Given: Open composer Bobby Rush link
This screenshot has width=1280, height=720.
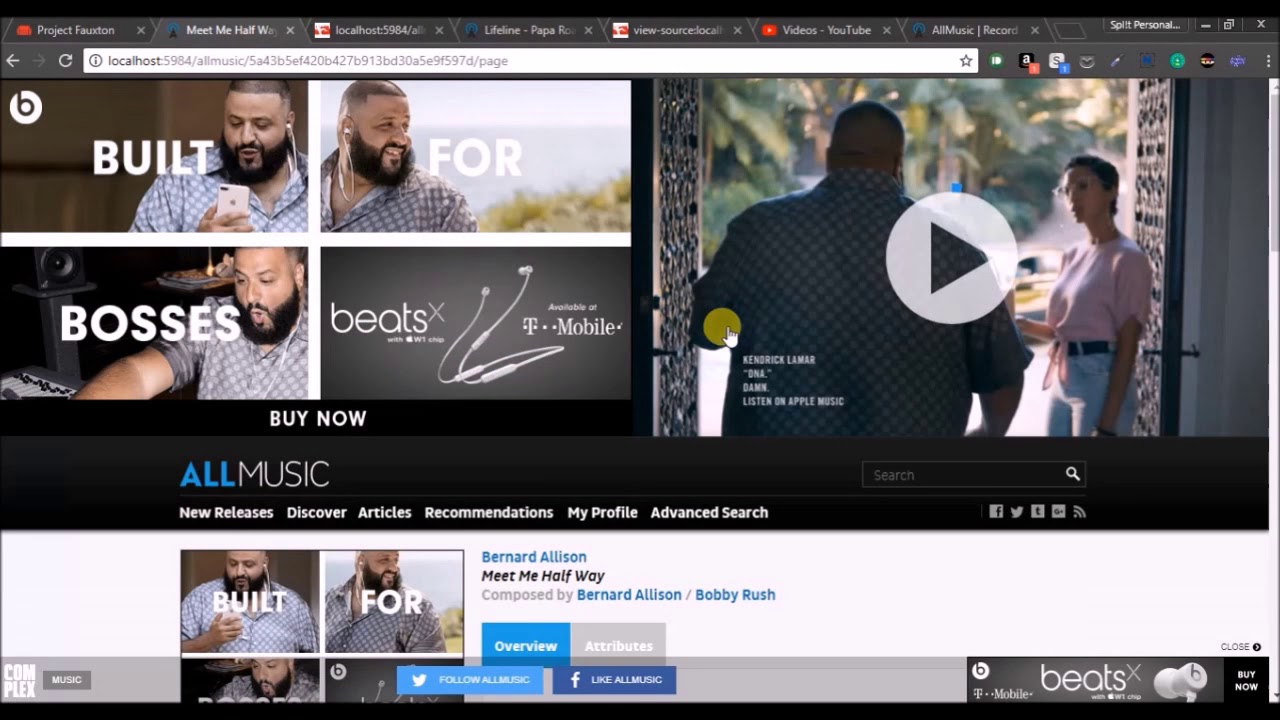Looking at the screenshot, I should click(x=735, y=594).
